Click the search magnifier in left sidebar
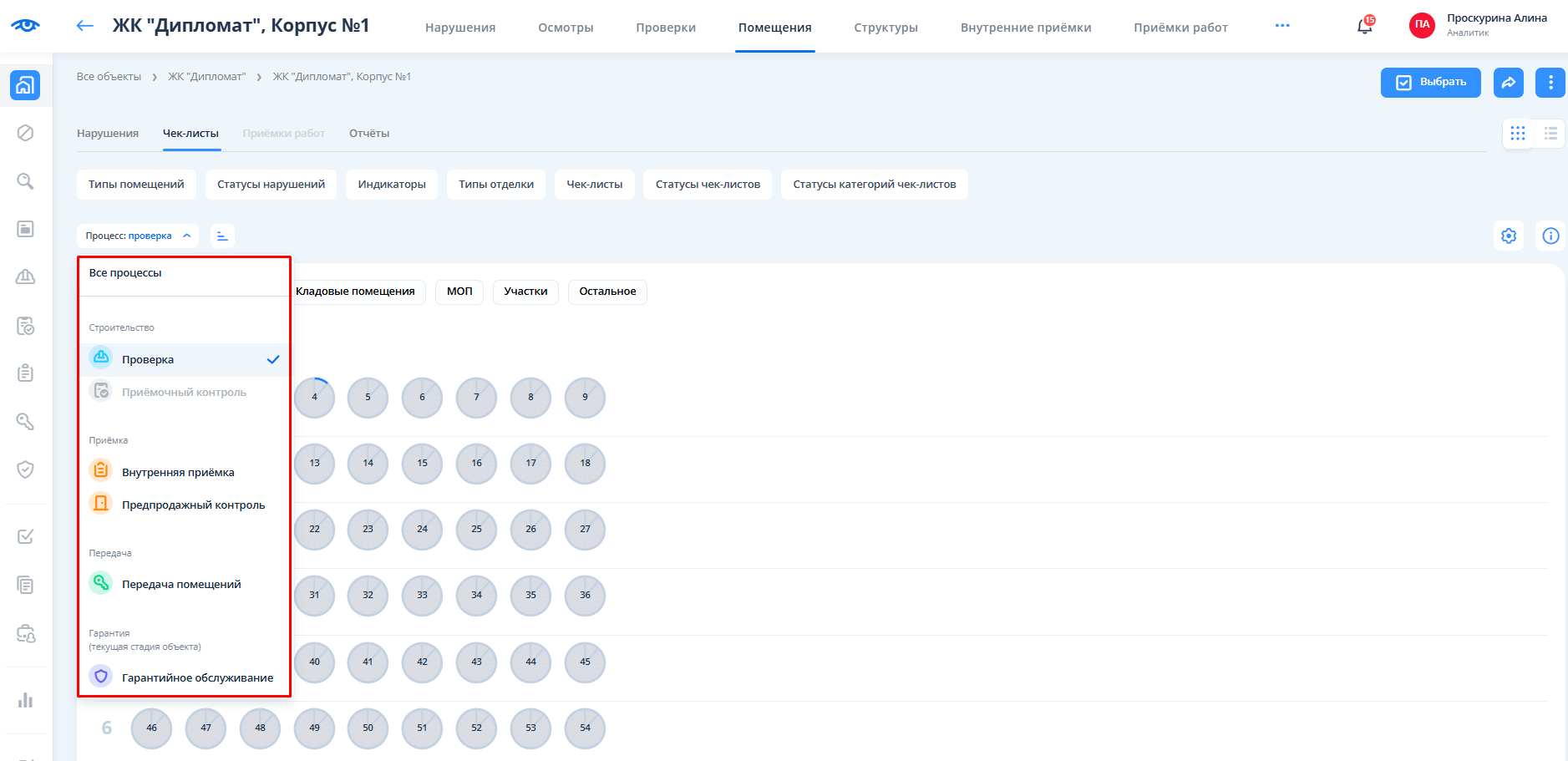Screen dimensions: 1568x761 25,181
